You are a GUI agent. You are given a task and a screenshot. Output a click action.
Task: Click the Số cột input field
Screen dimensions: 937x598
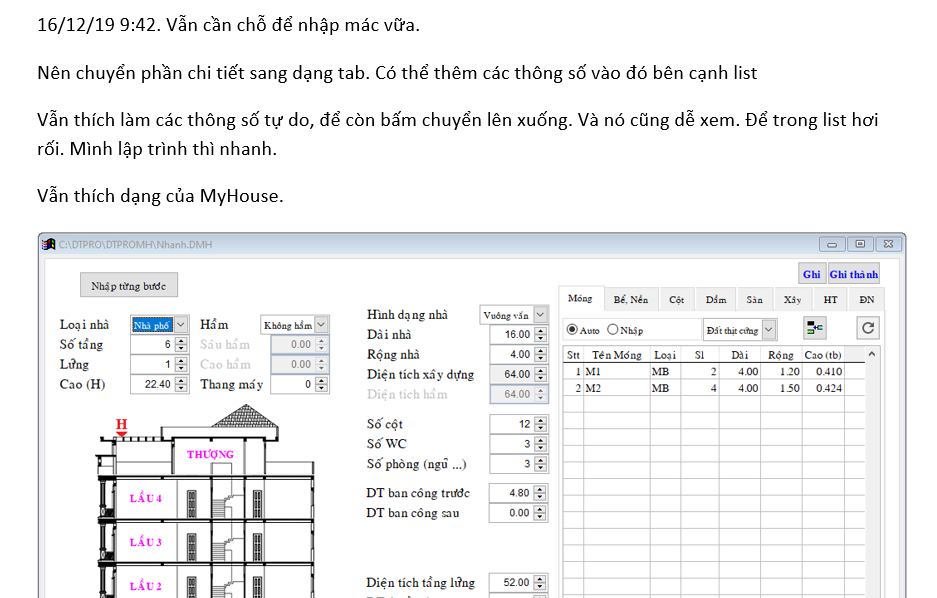pos(511,424)
